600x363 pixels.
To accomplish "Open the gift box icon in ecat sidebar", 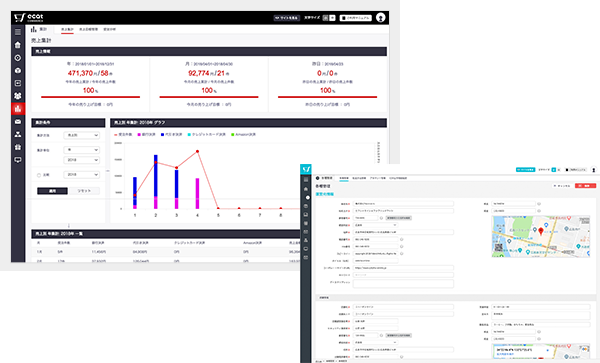I will pos(18,147).
